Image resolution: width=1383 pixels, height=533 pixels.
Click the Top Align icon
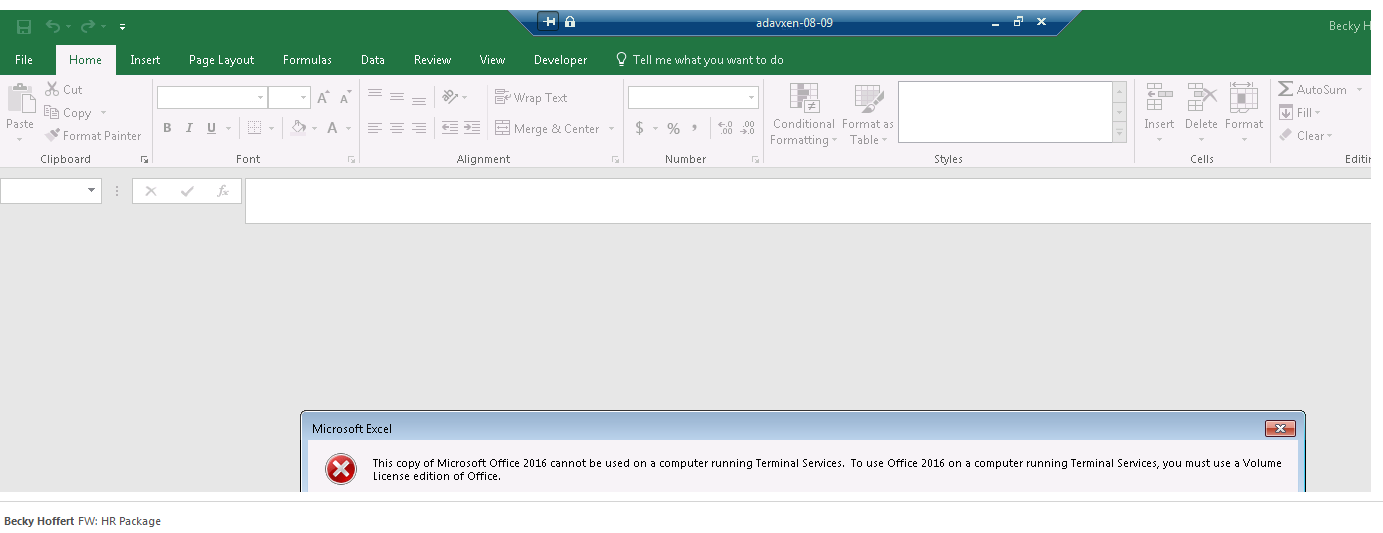click(x=375, y=97)
